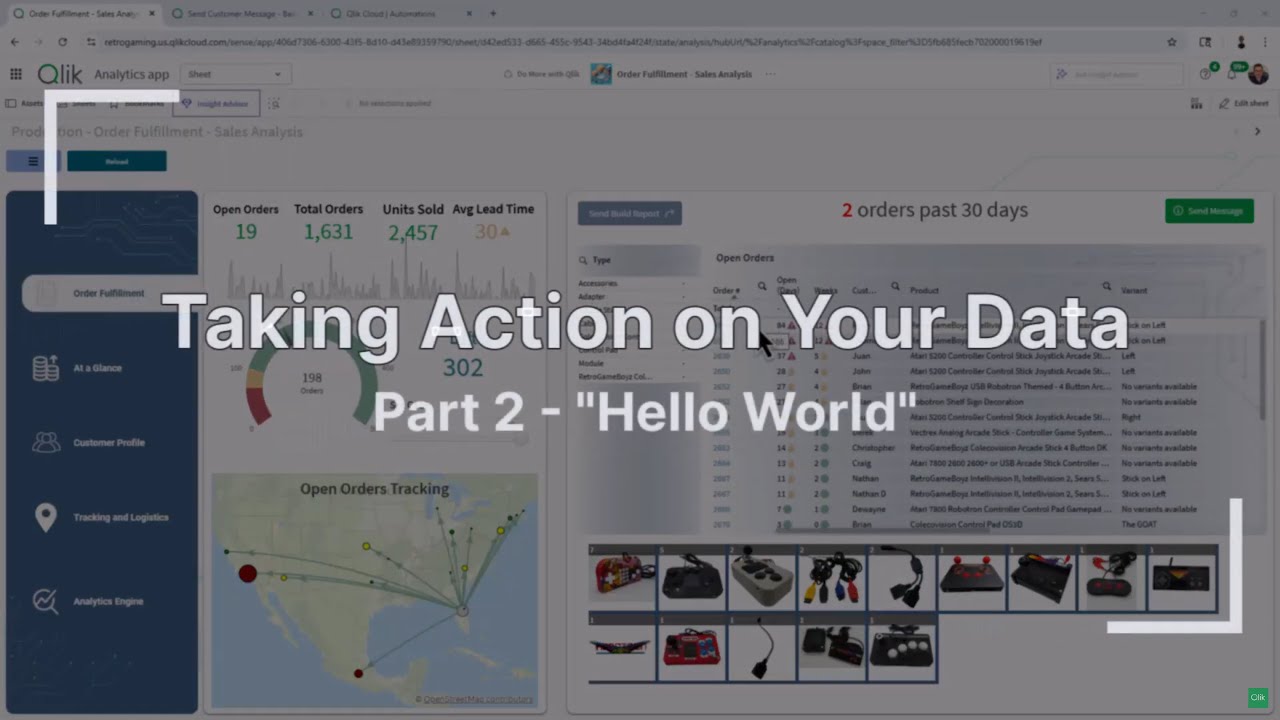1280x720 pixels.
Task: Click Edit sheet
Action: [1244, 103]
